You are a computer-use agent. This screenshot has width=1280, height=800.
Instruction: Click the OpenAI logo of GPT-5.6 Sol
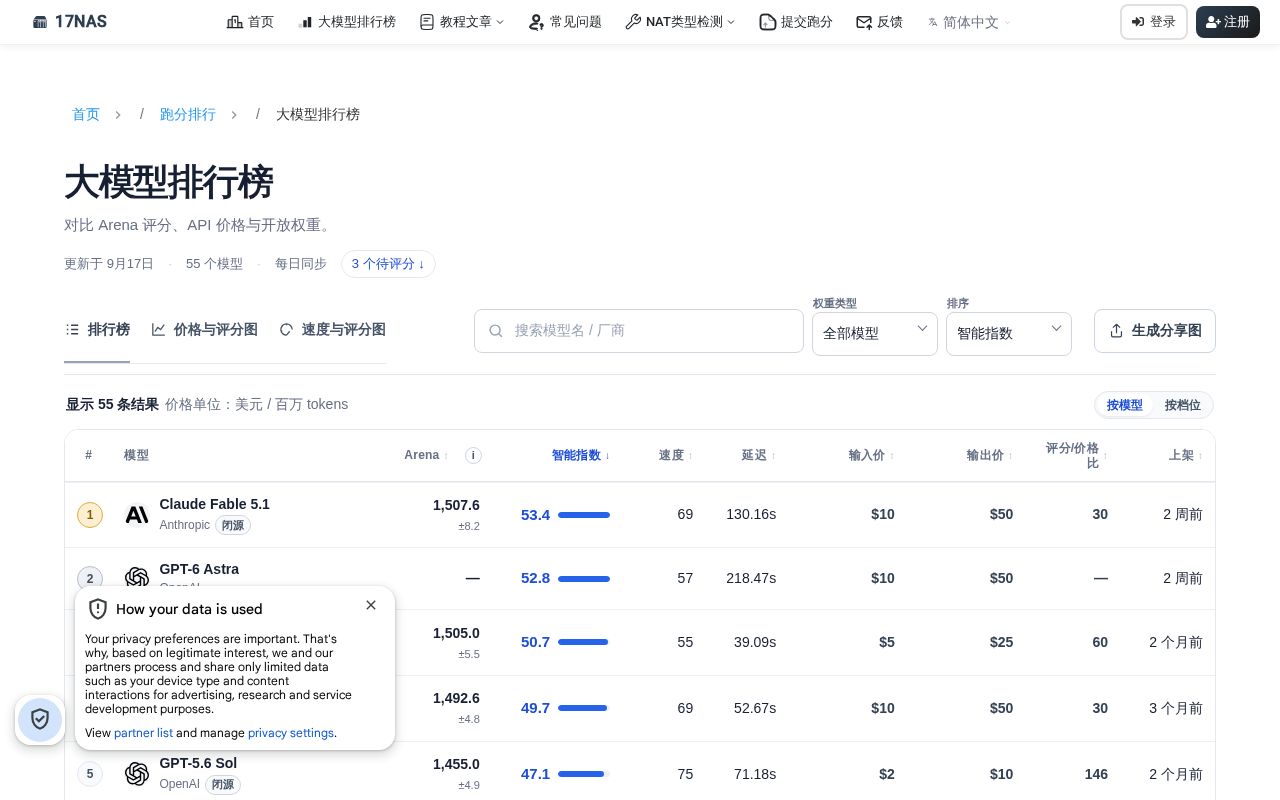[x=137, y=774]
